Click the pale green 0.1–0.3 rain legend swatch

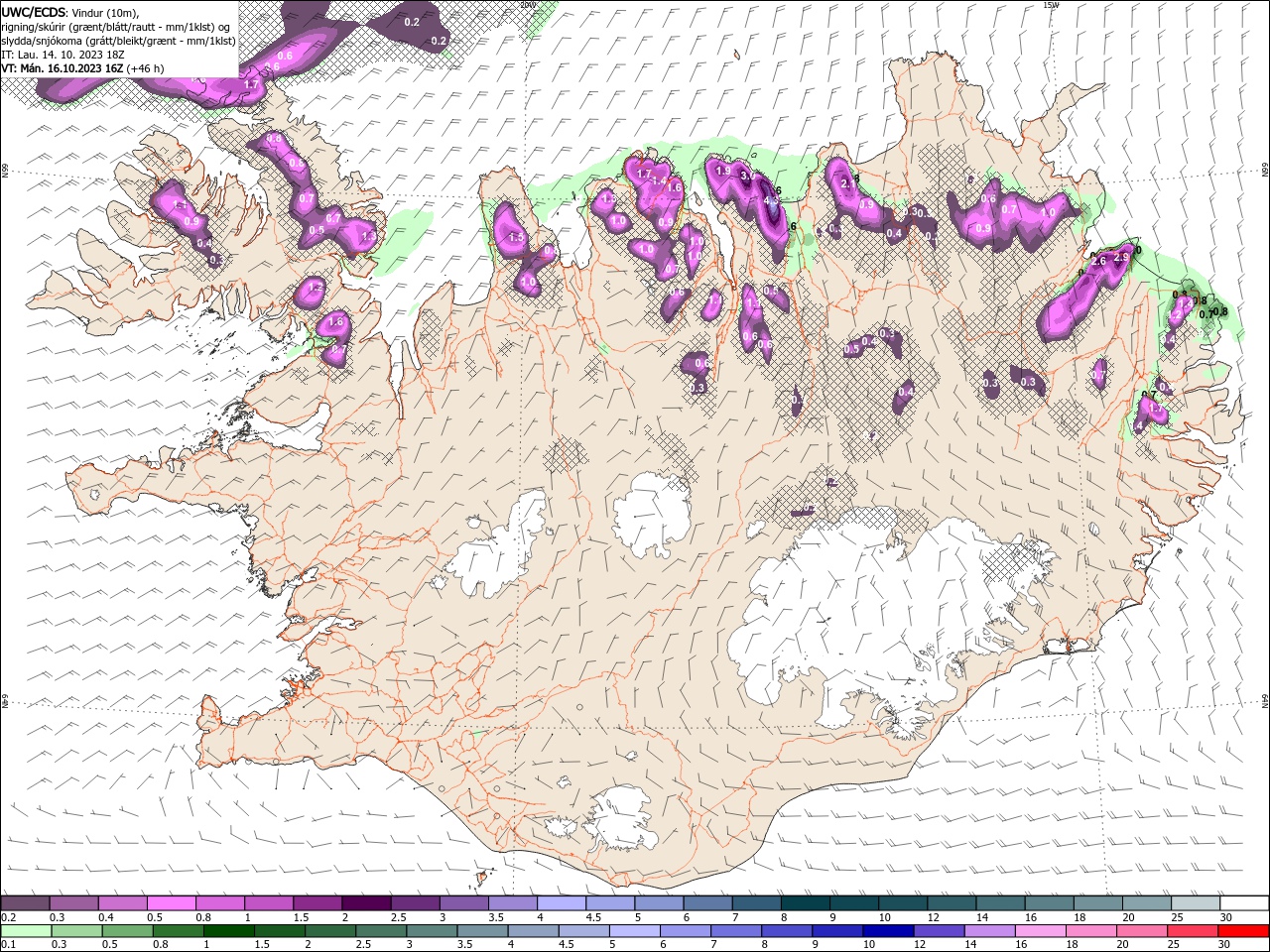pos(26,930)
